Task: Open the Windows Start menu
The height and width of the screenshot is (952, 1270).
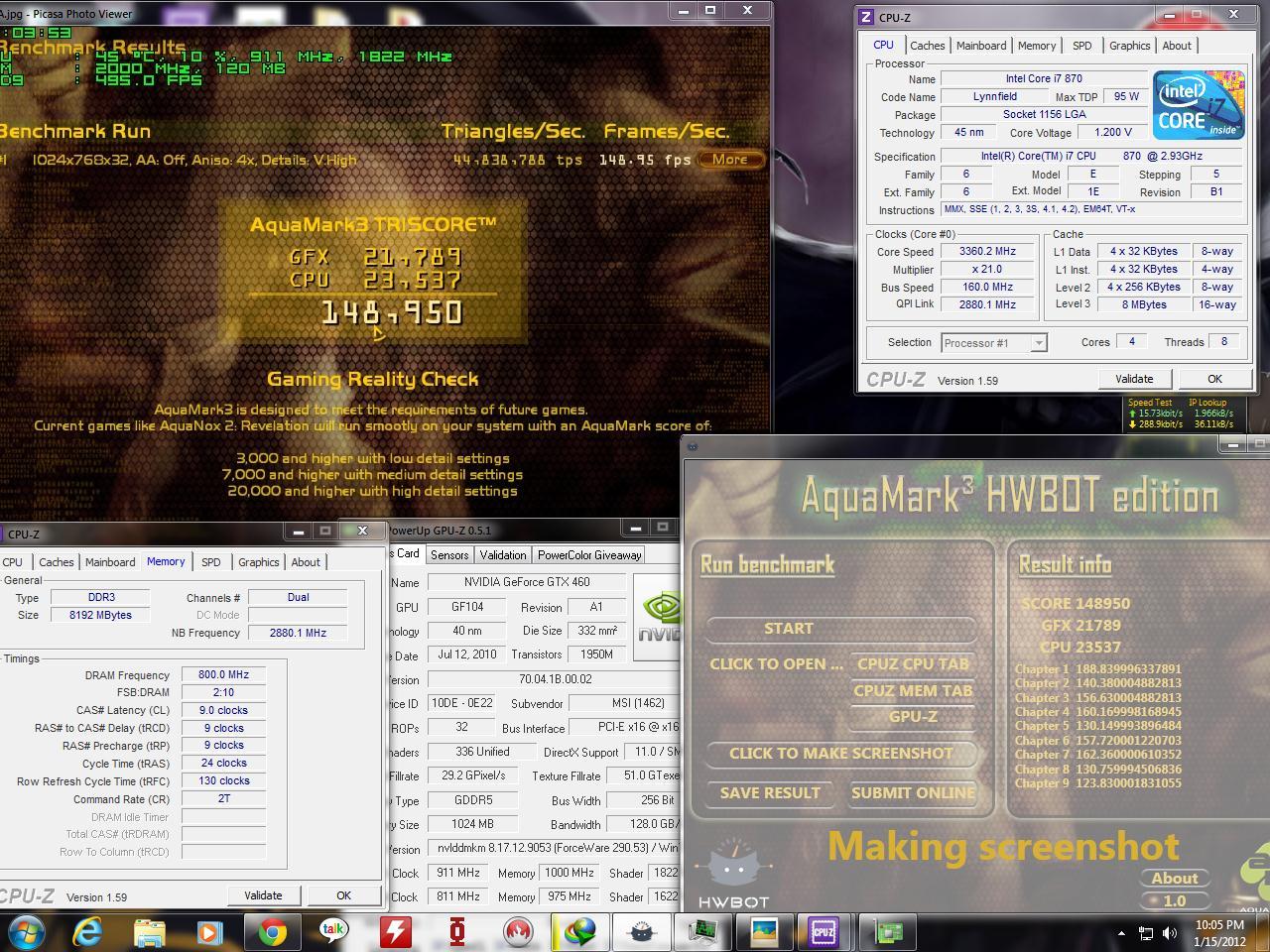Action: [x=26, y=932]
